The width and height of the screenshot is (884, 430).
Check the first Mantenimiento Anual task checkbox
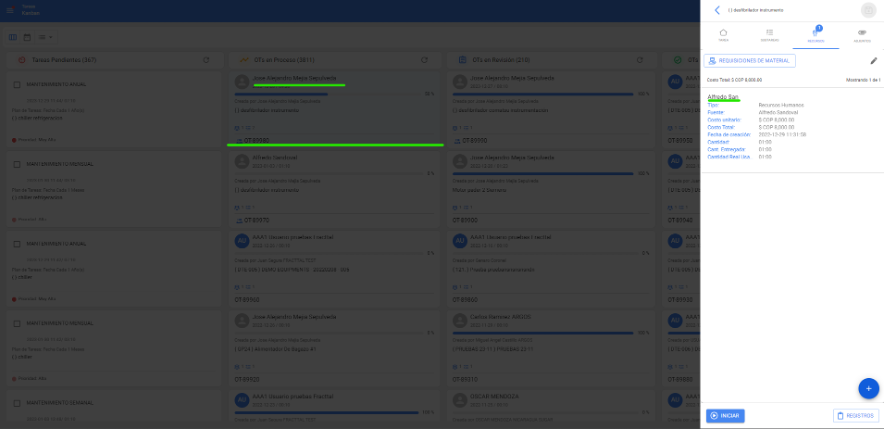coord(18,84)
